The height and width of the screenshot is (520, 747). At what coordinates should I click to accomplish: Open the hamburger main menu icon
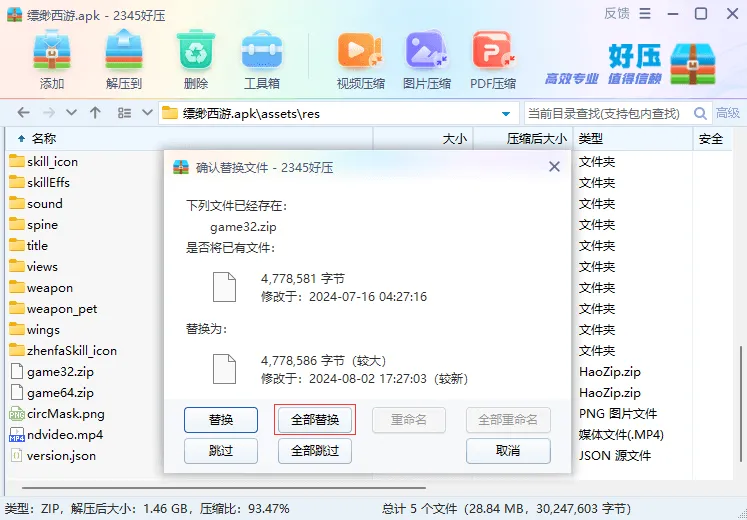pos(645,13)
